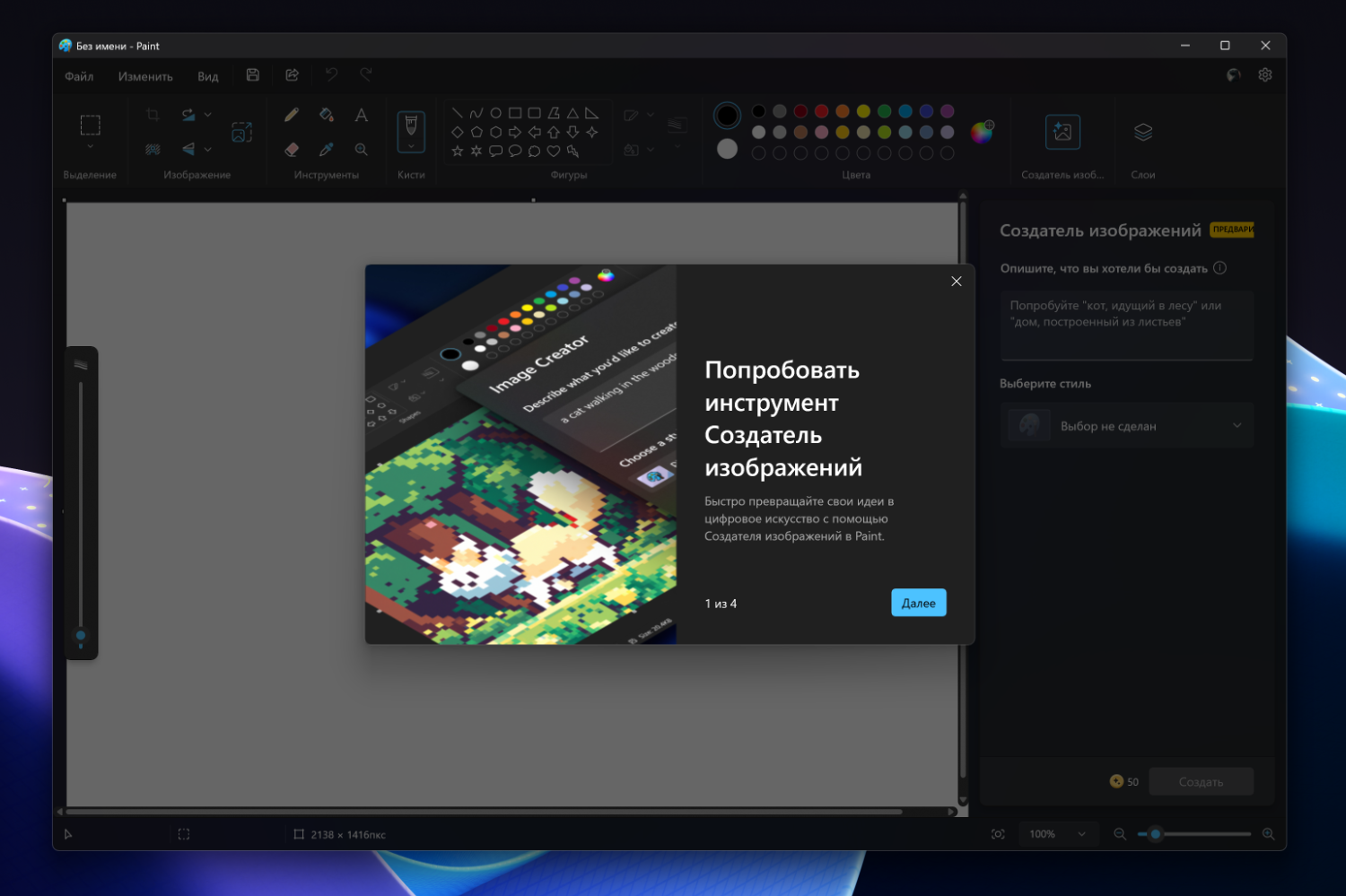Expand the rotate options dropdown arrow

click(x=208, y=115)
